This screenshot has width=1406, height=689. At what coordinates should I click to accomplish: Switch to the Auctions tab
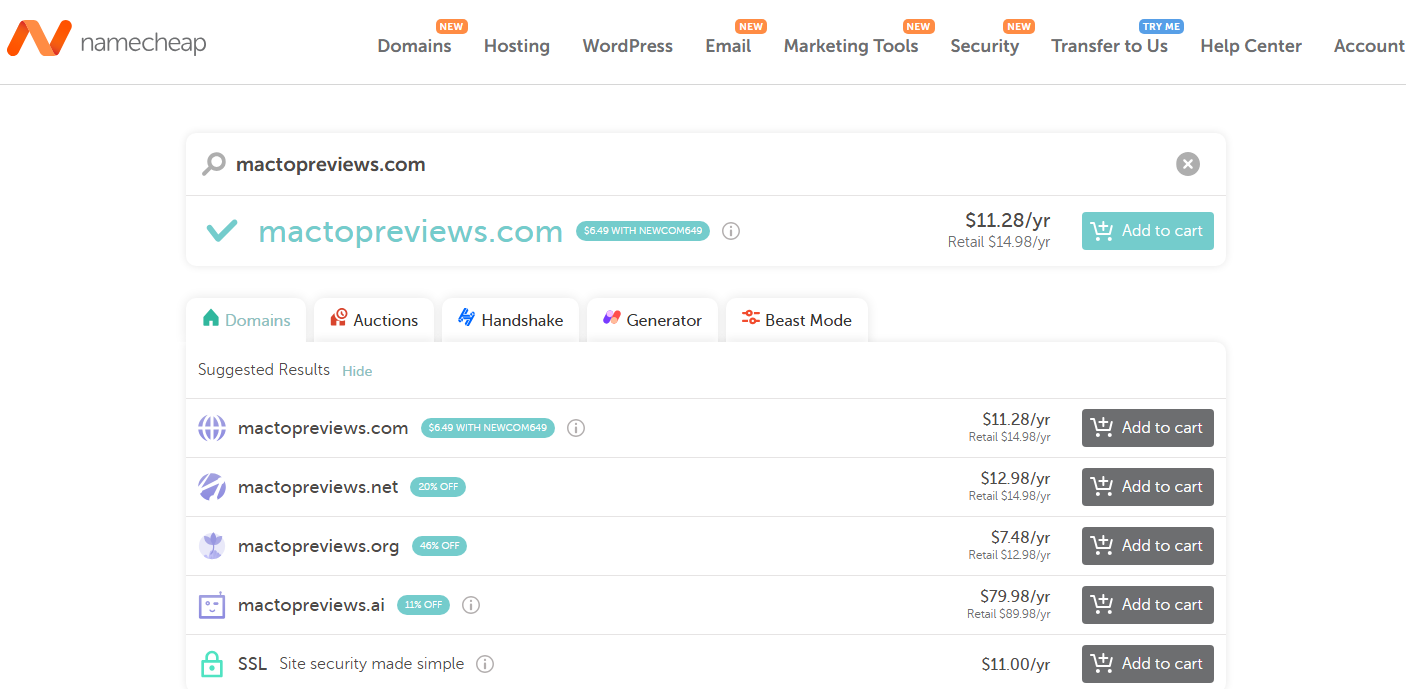point(374,320)
